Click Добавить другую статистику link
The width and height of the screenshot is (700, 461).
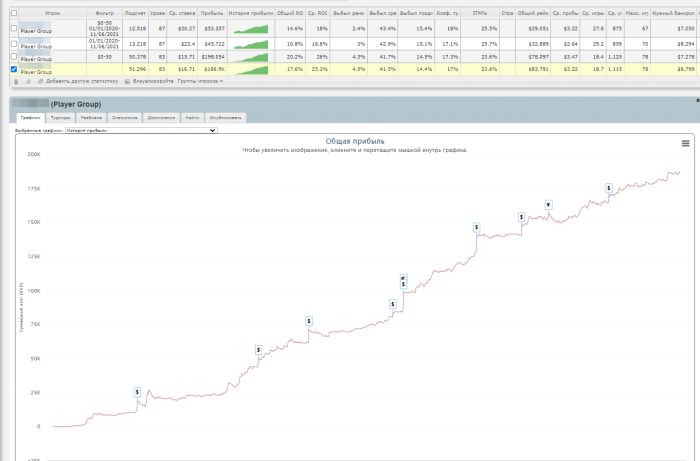pyautogui.click(x=83, y=80)
